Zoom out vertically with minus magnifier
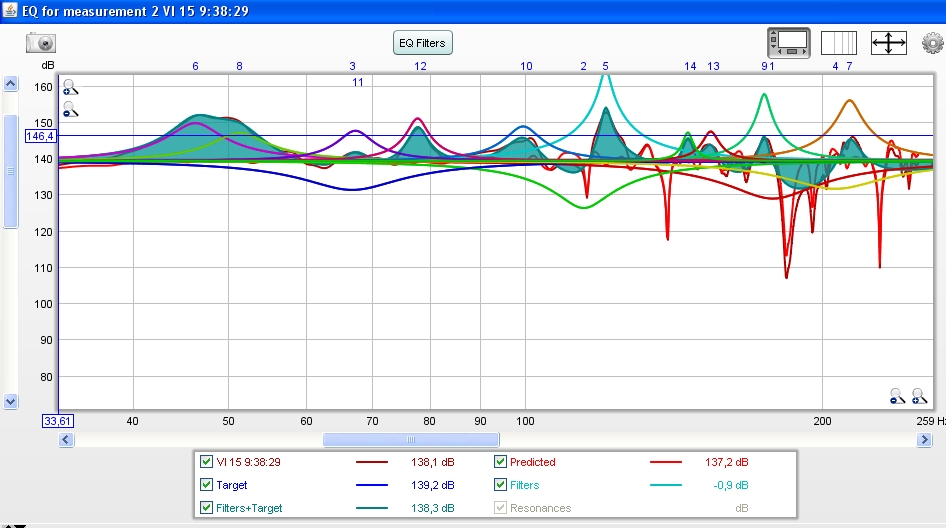 click(70, 109)
